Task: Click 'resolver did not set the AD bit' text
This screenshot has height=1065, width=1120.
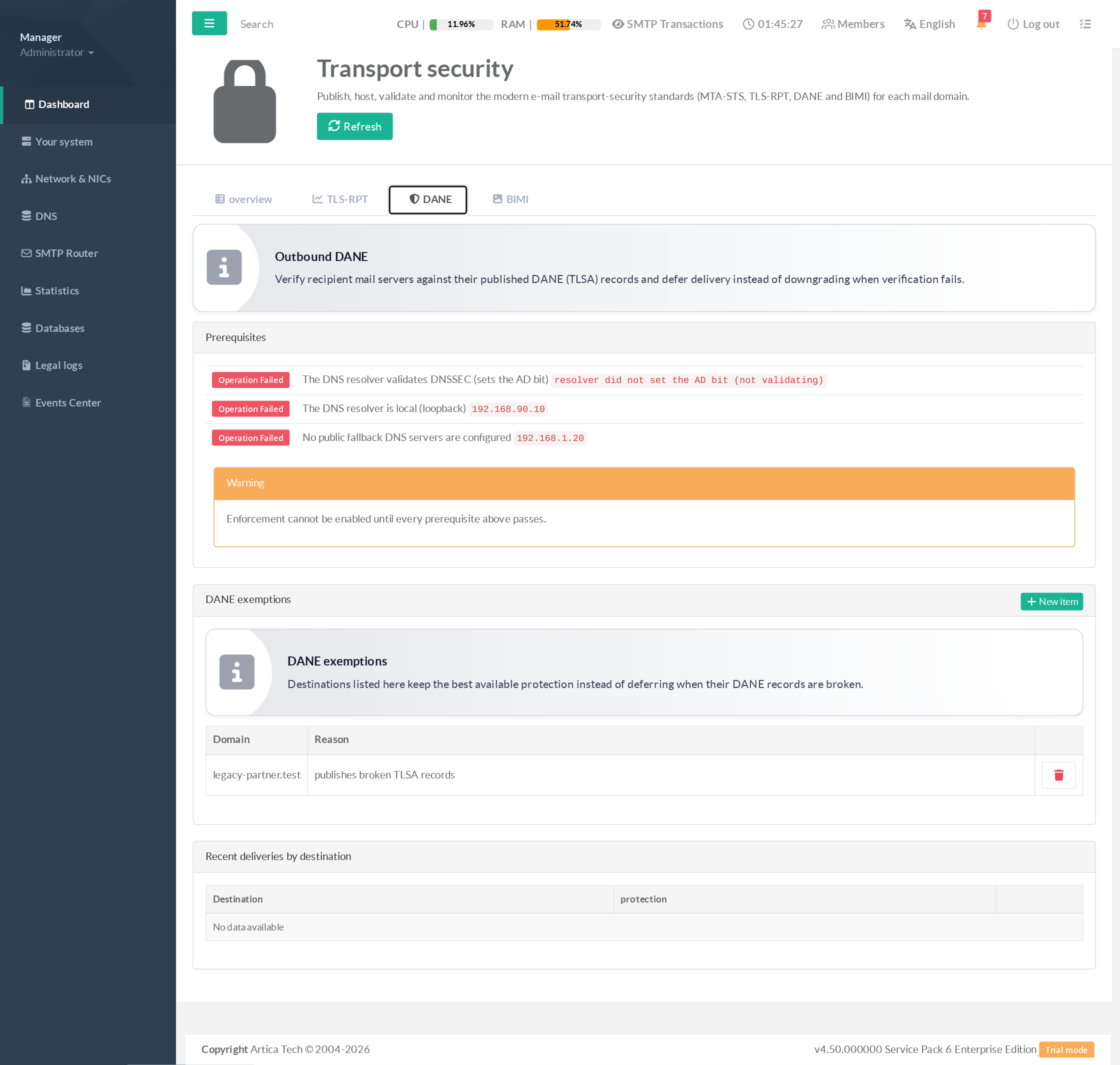Action: [688, 380]
